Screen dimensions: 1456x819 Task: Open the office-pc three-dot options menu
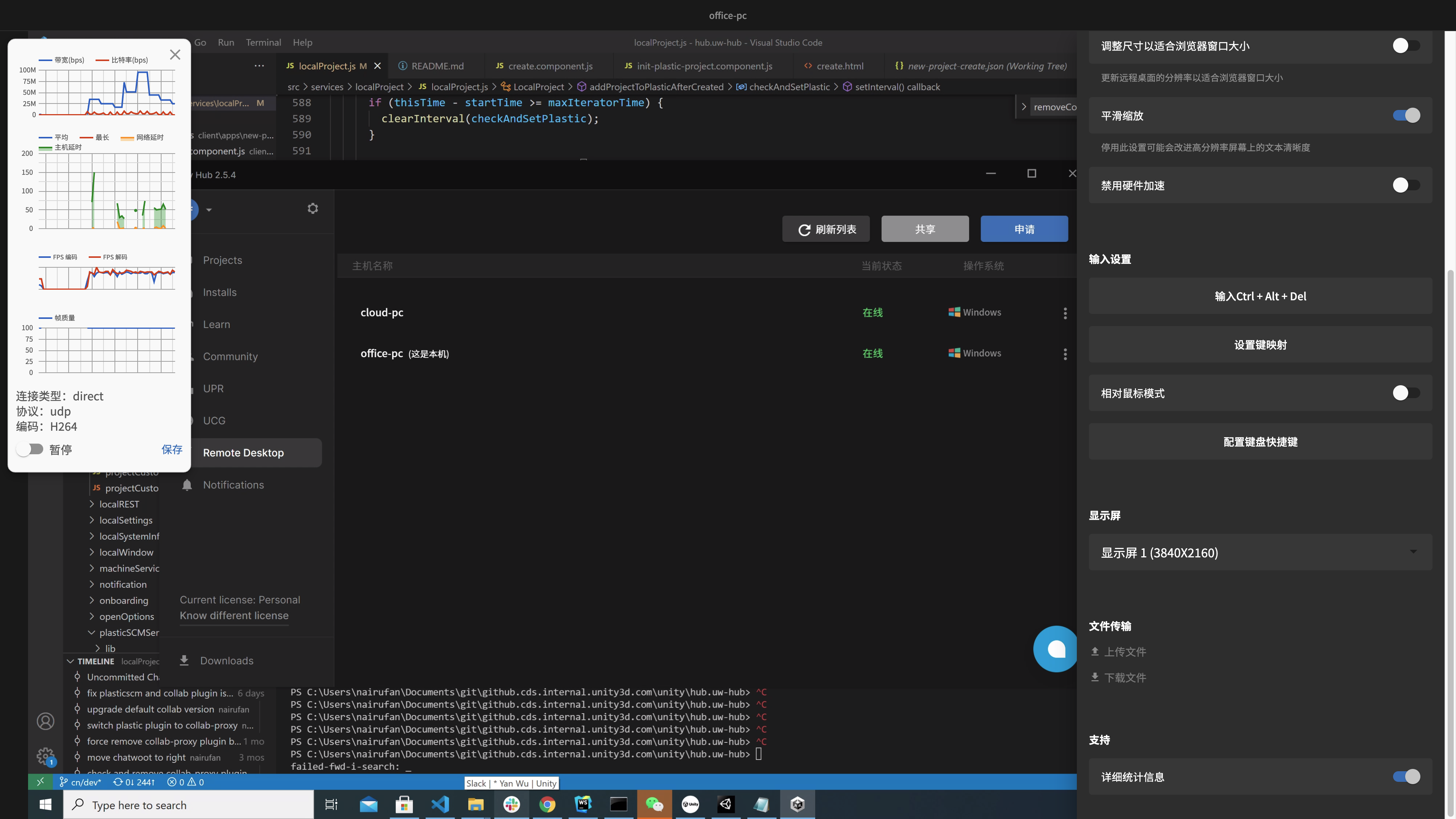pyautogui.click(x=1065, y=354)
